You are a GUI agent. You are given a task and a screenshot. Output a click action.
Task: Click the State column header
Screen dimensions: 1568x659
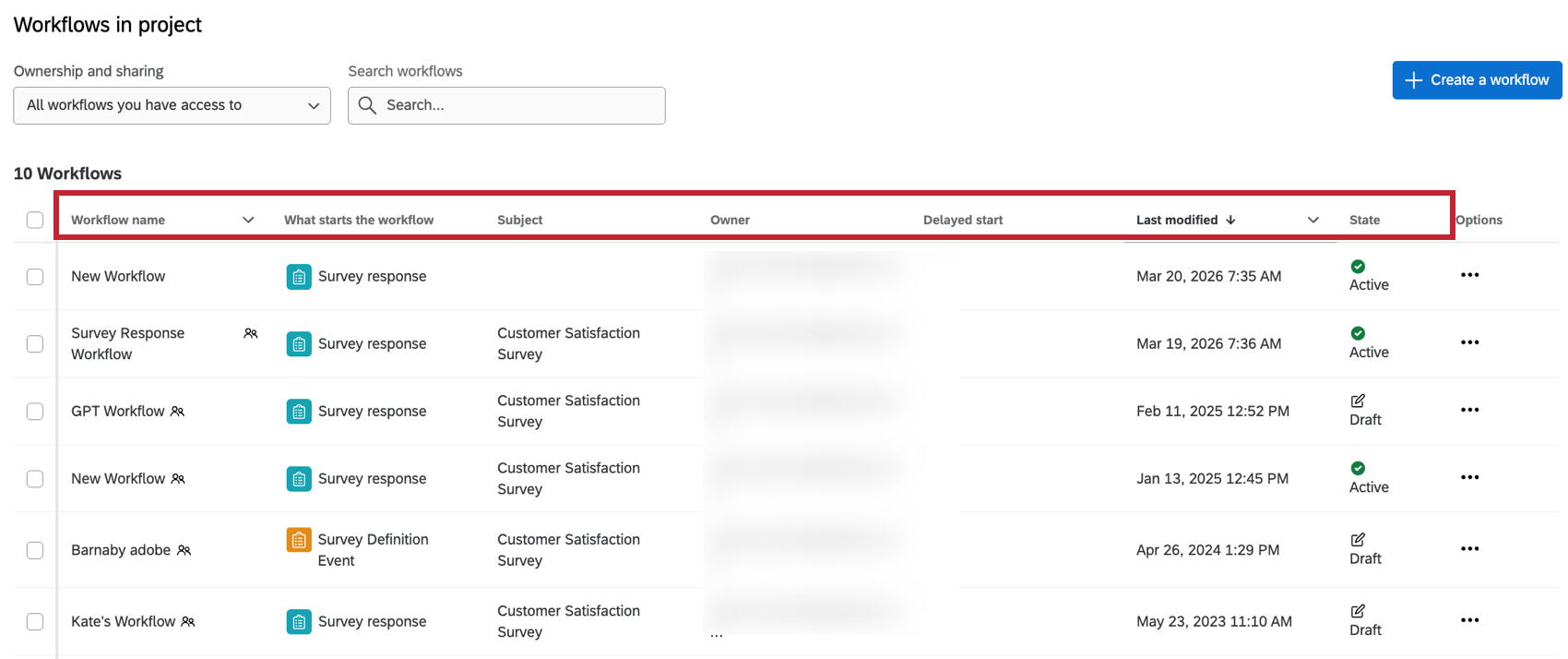click(1364, 220)
